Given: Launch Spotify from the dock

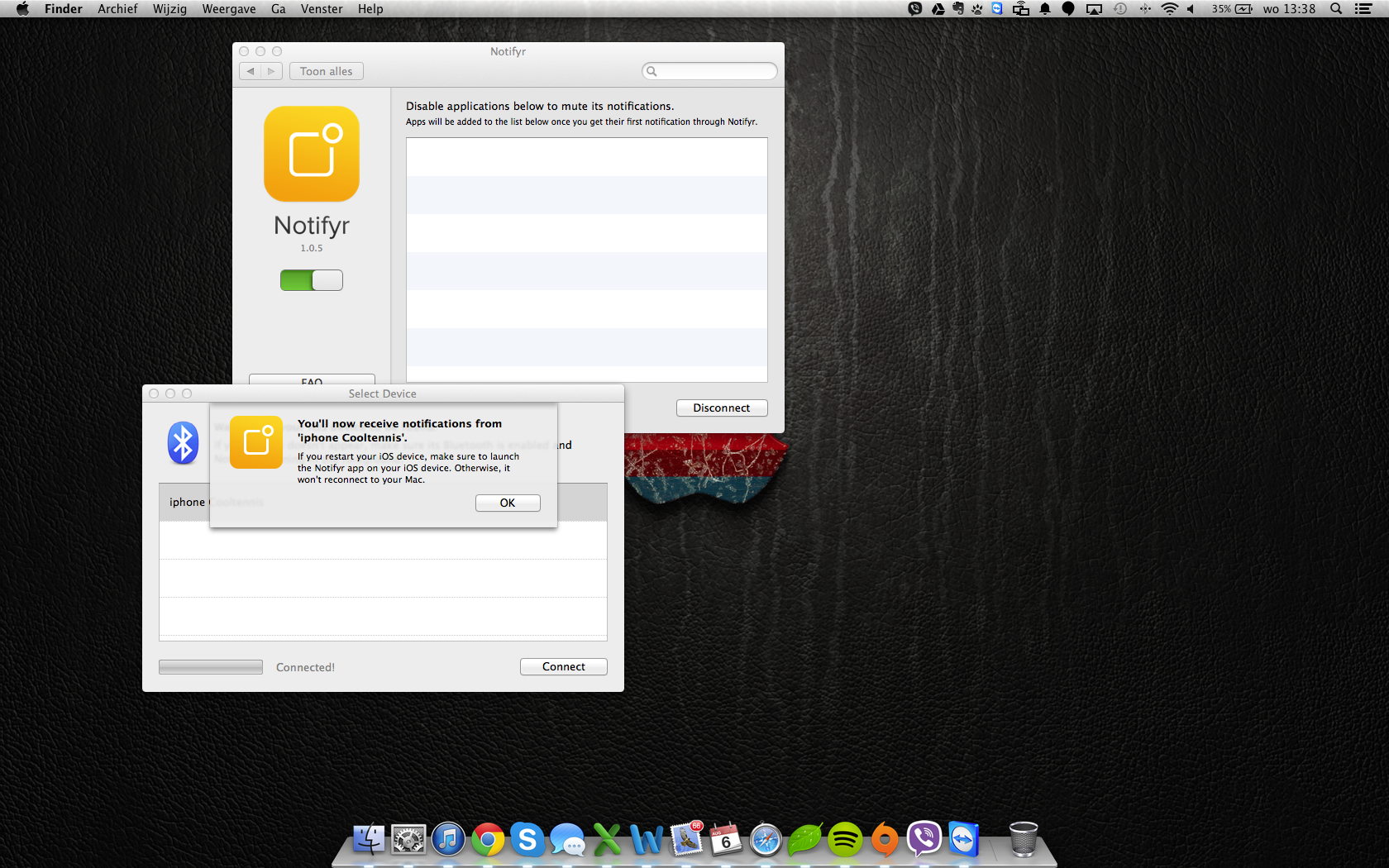Looking at the screenshot, I should 845,840.
